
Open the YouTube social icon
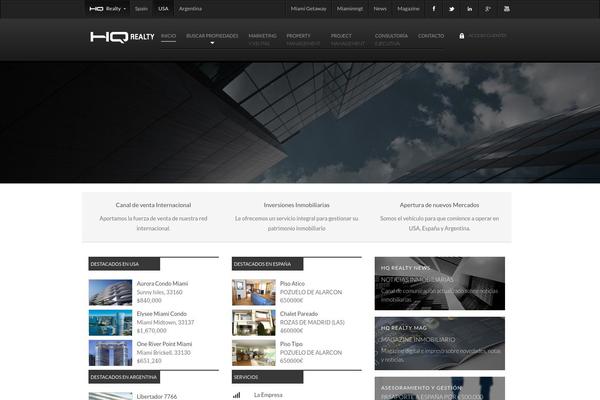[x=506, y=8]
